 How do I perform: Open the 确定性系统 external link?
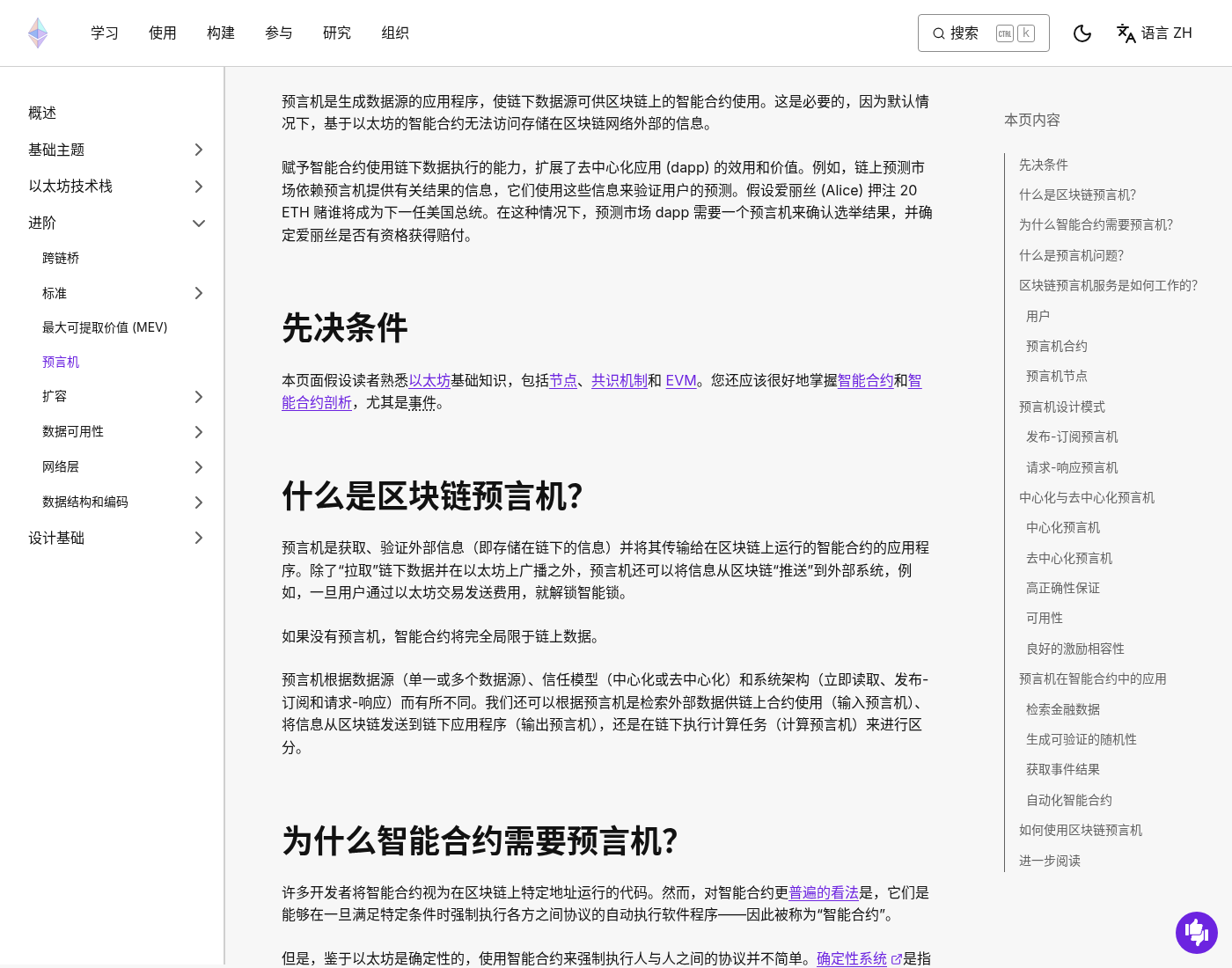coord(859,958)
